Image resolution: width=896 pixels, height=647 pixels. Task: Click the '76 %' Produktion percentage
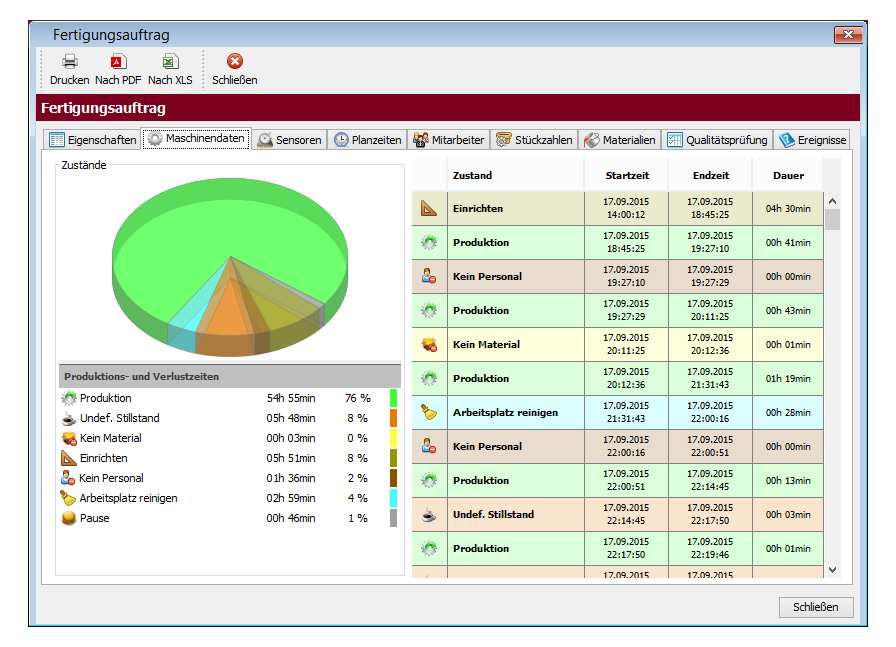click(x=358, y=398)
